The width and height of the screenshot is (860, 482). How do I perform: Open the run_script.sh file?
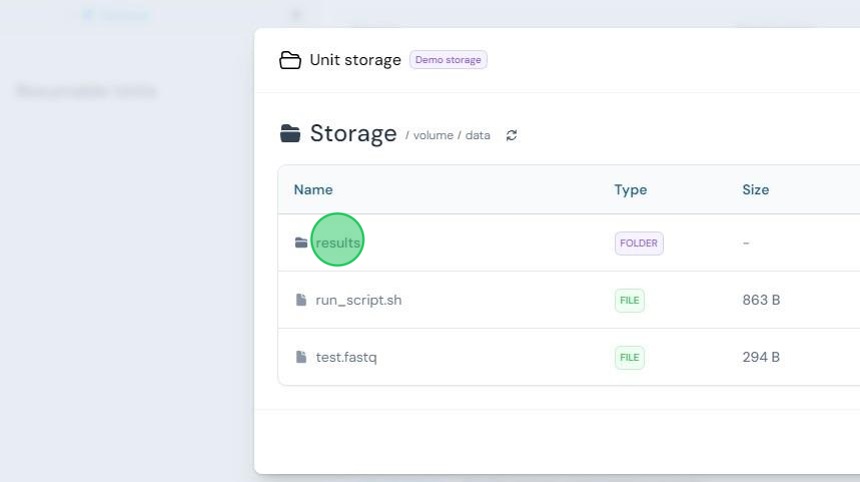coord(359,300)
